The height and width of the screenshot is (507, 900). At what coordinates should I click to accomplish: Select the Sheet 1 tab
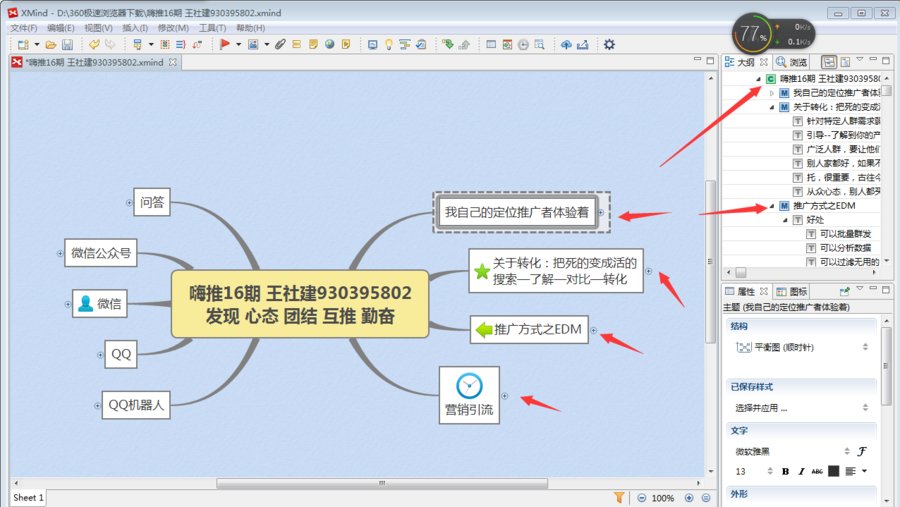(28, 498)
